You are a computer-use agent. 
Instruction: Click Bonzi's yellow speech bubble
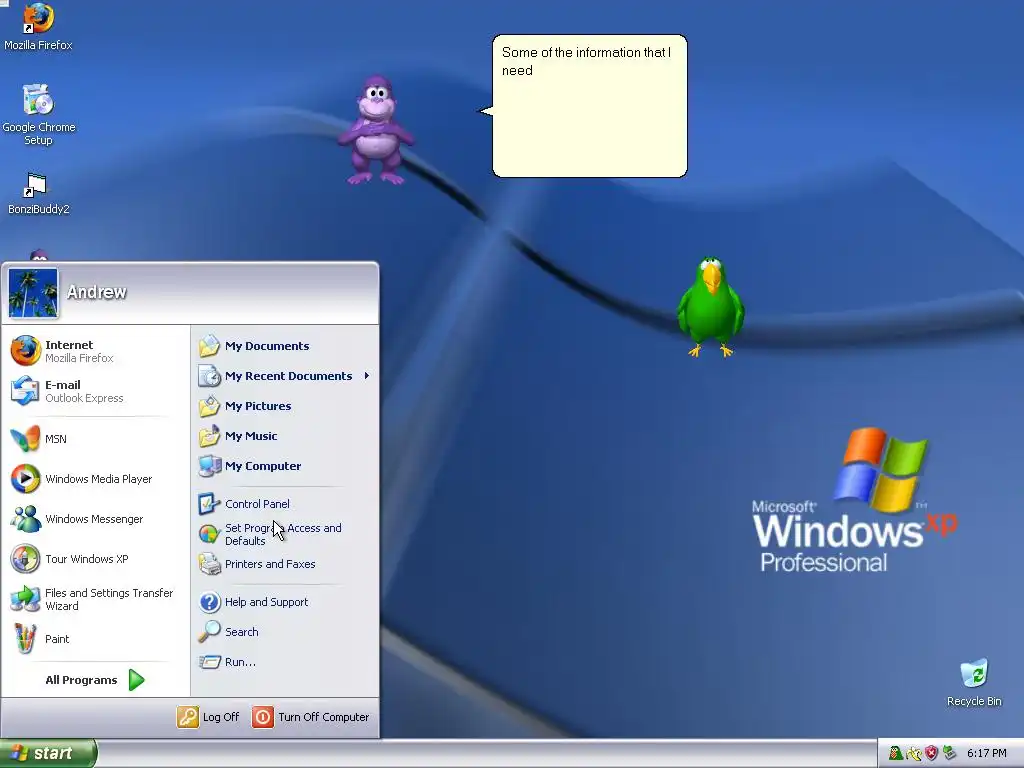589,106
